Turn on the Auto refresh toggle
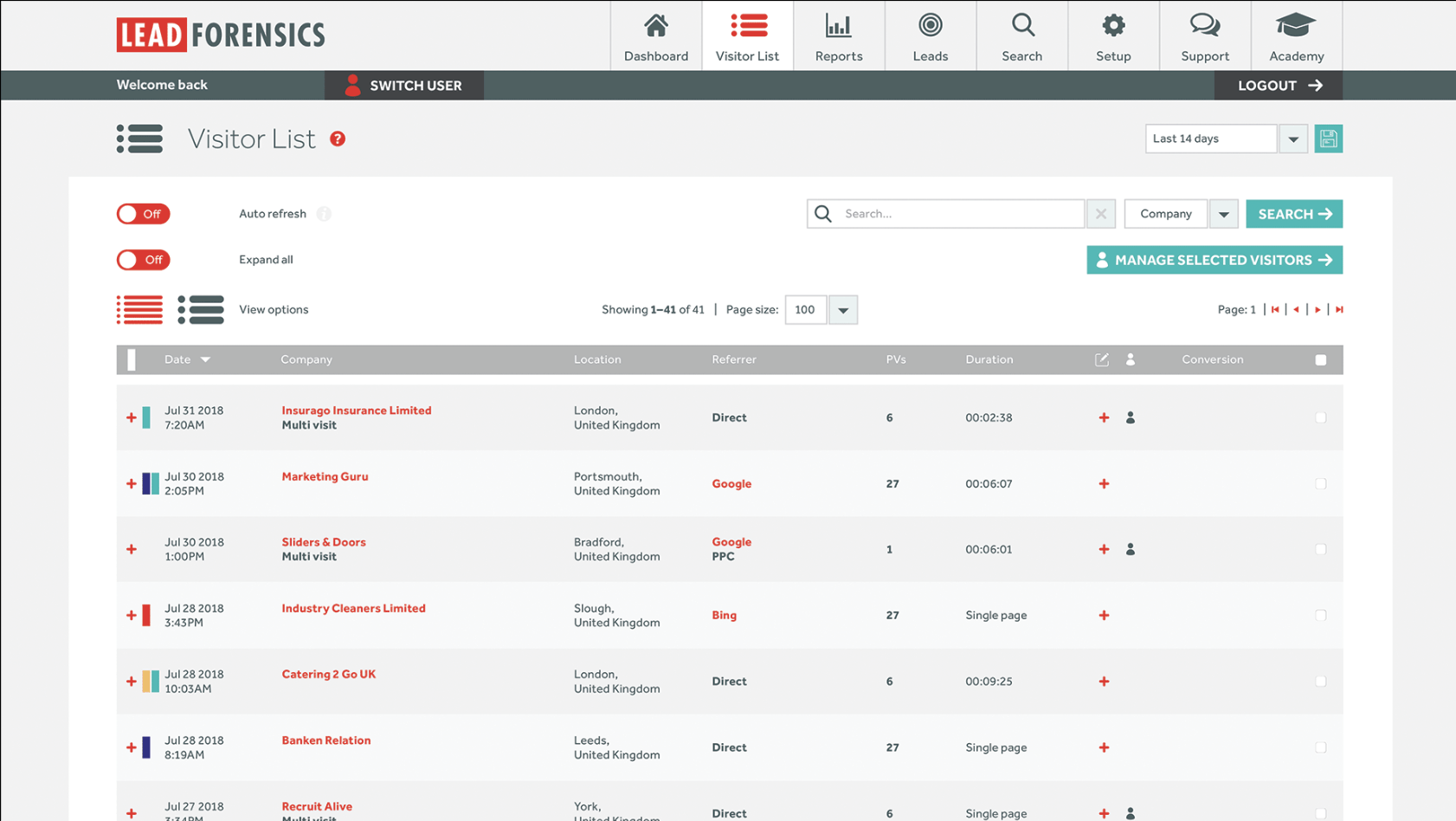The image size is (1456, 821). coord(143,214)
